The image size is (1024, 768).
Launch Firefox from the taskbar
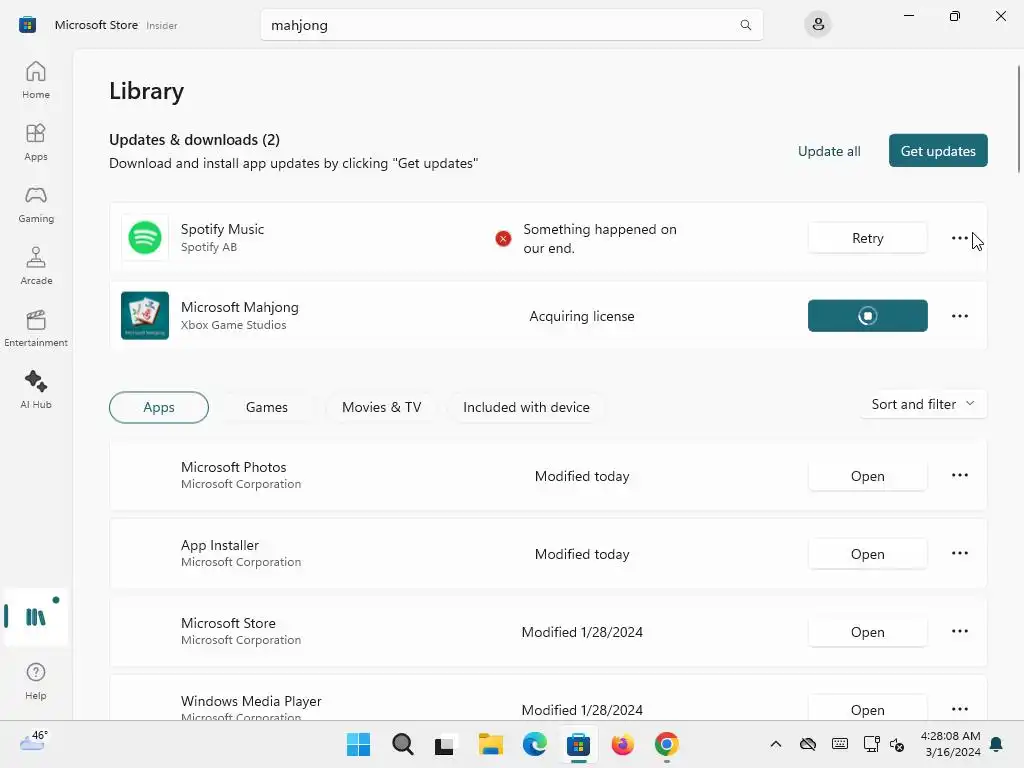point(622,744)
